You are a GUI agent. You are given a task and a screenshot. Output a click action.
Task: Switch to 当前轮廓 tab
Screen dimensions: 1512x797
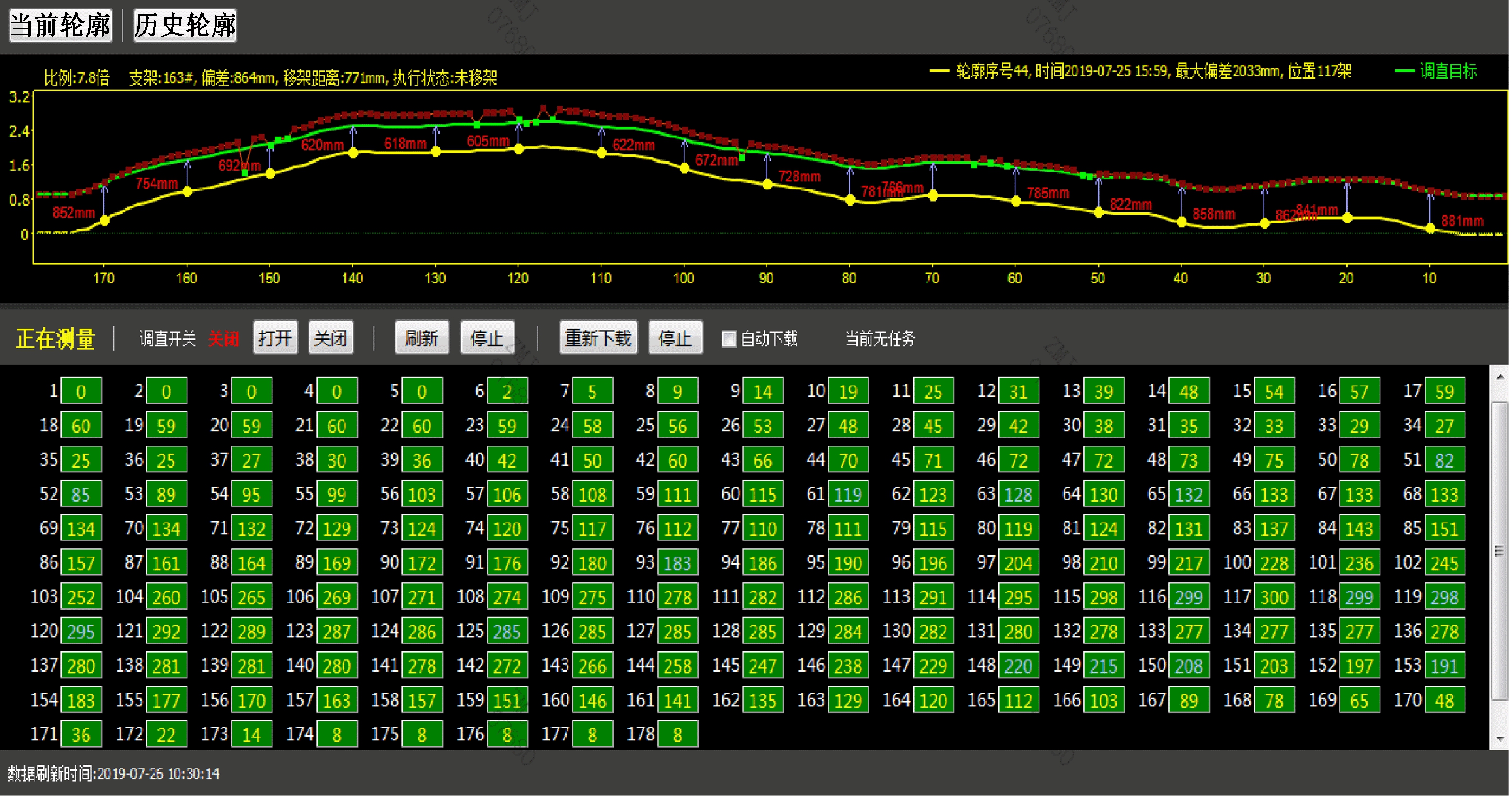pos(60,25)
